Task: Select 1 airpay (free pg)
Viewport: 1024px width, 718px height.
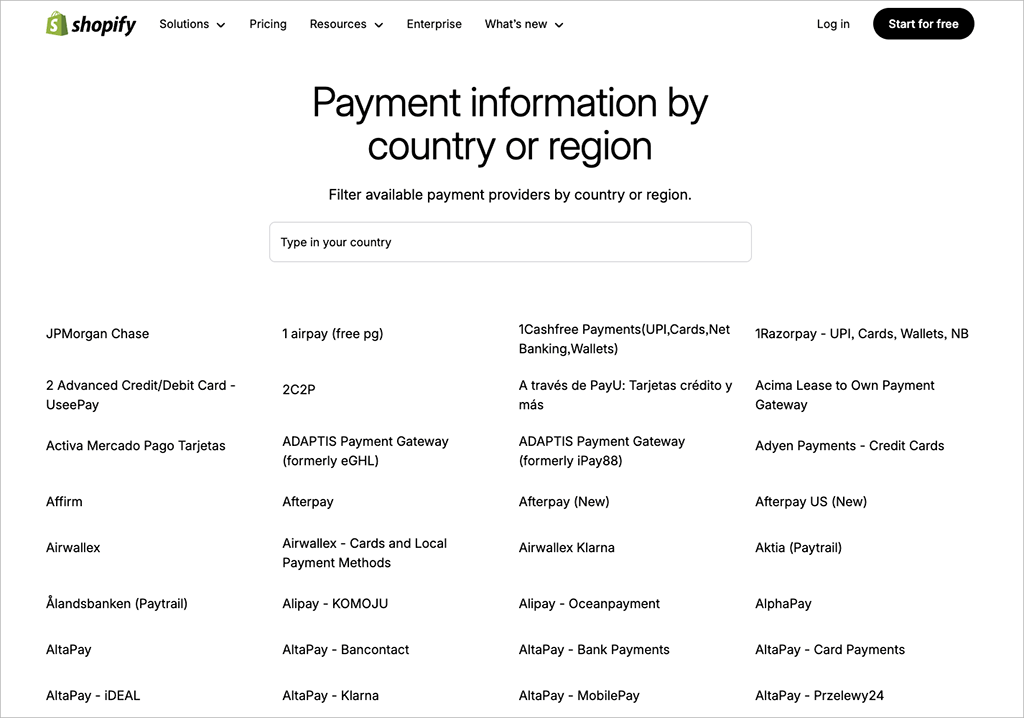Action: (x=332, y=334)
